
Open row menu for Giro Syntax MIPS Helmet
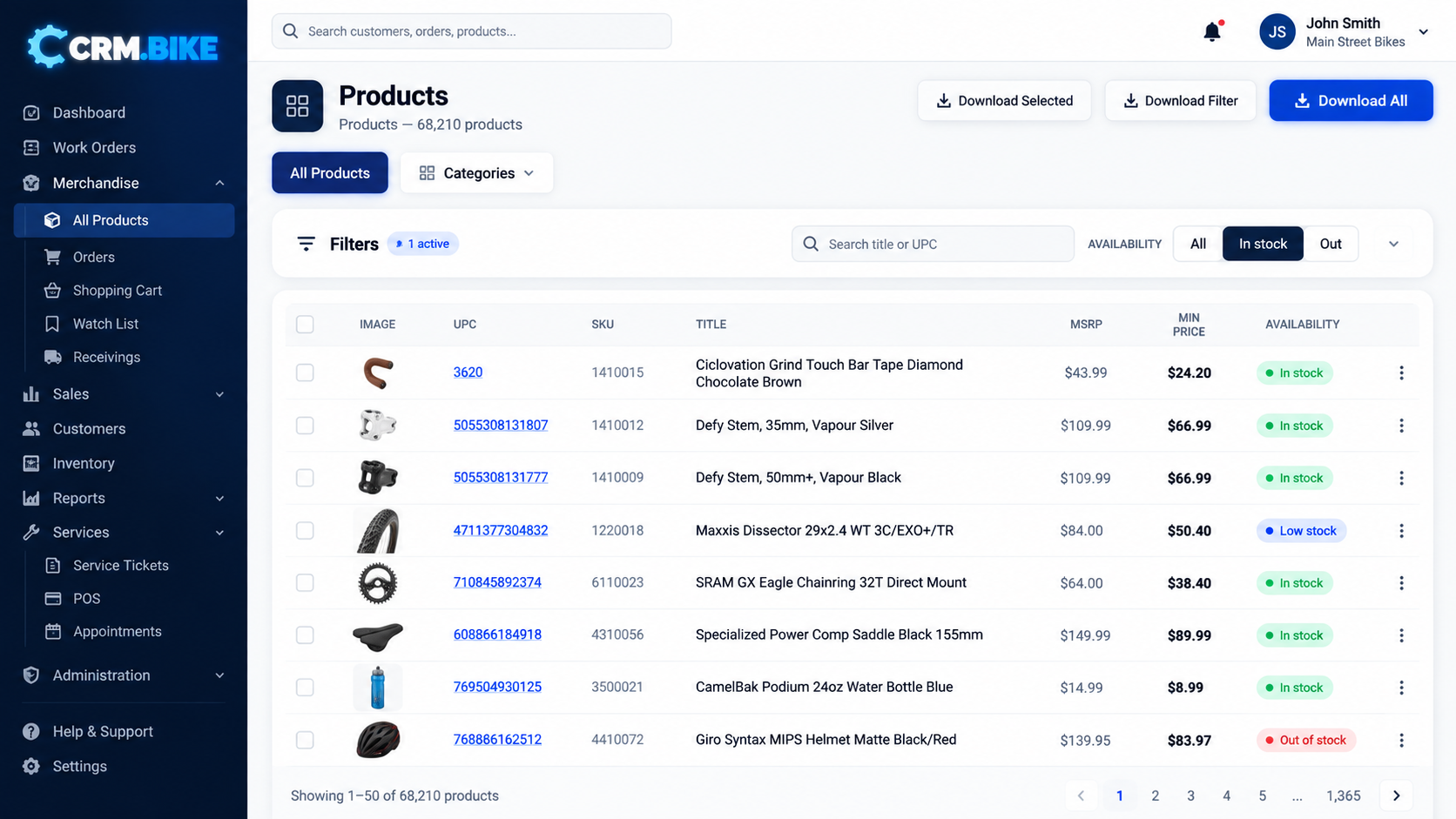[x=1401, y=740]
